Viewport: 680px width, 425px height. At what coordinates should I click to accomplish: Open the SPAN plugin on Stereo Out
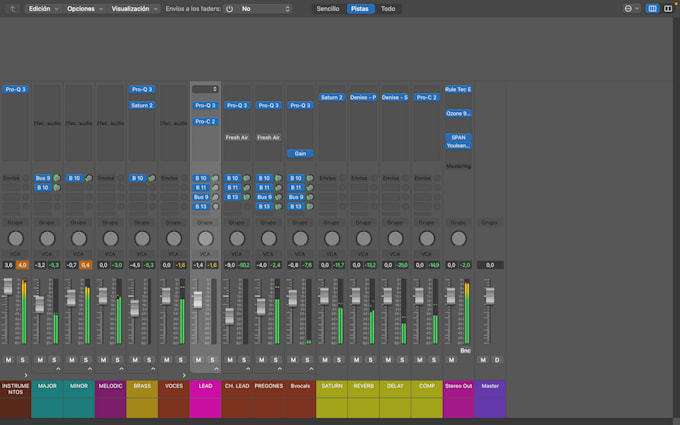tap(458, 137)
